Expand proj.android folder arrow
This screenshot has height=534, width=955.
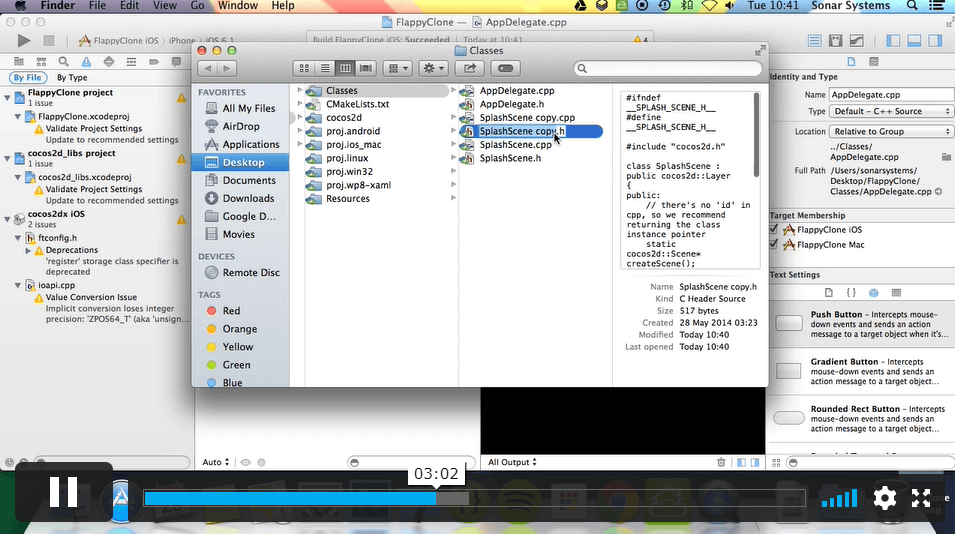click(453, 131)
